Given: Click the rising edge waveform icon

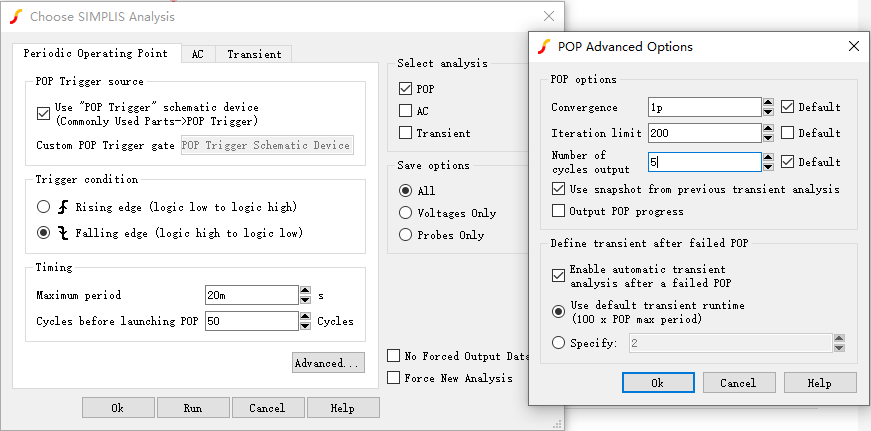Looking at the screenshot, I should point(63,207).
